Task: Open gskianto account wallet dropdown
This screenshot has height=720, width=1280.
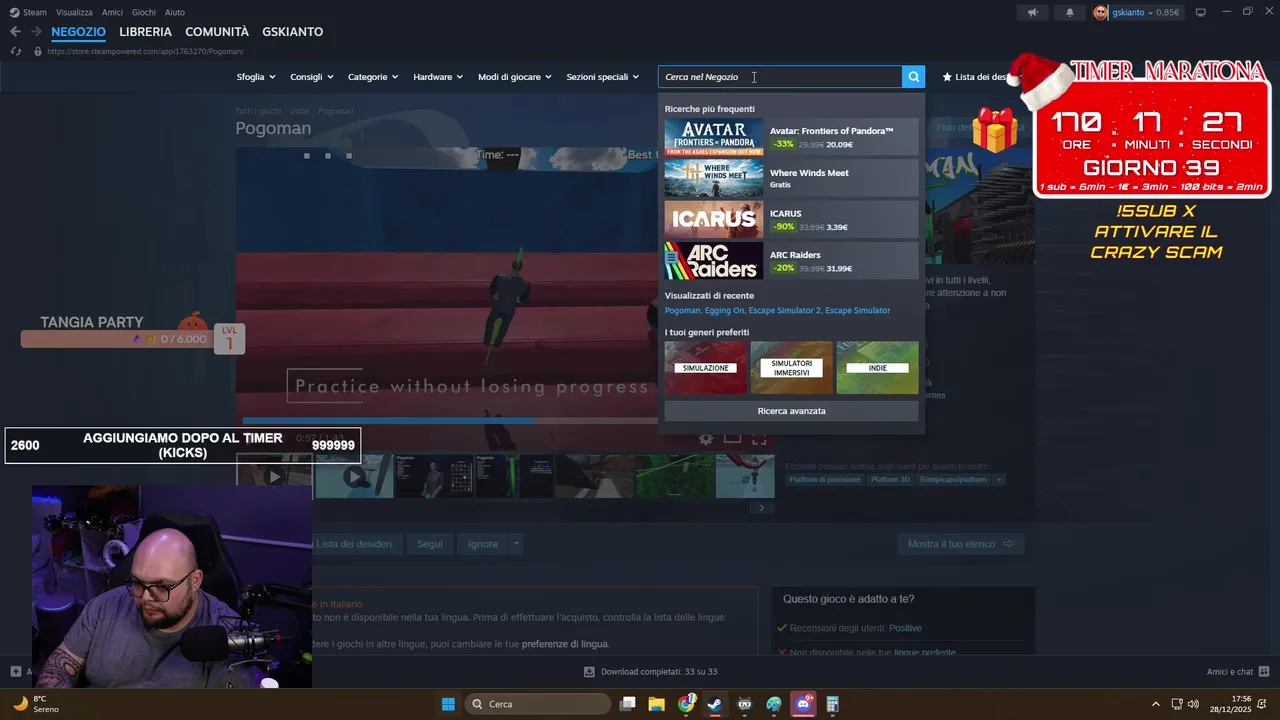Action: click(x=1146, y=13)
